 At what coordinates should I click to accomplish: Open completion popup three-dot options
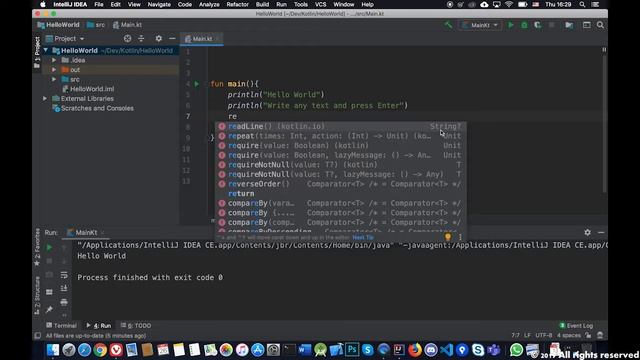point(460,237)
